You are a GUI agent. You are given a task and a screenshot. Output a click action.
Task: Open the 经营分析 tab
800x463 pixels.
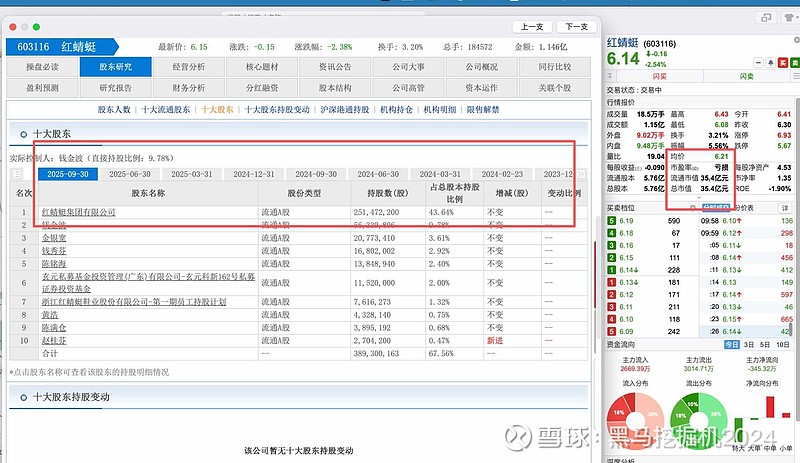pyautogui.click(x=189, y=67)
